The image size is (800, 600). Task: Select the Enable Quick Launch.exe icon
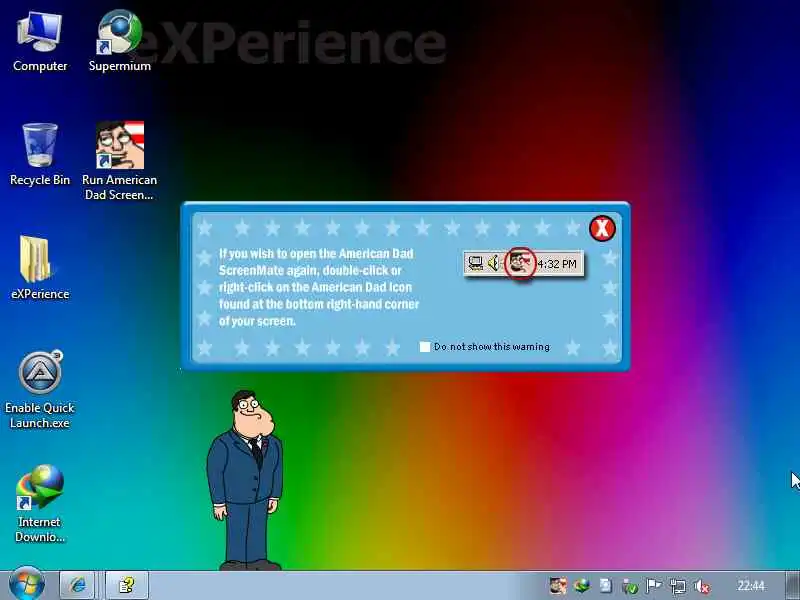[x=40, y=390]
